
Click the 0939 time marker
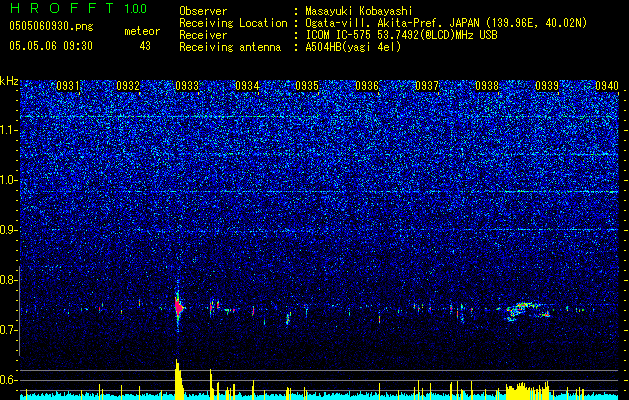click(x=547, y=86)
